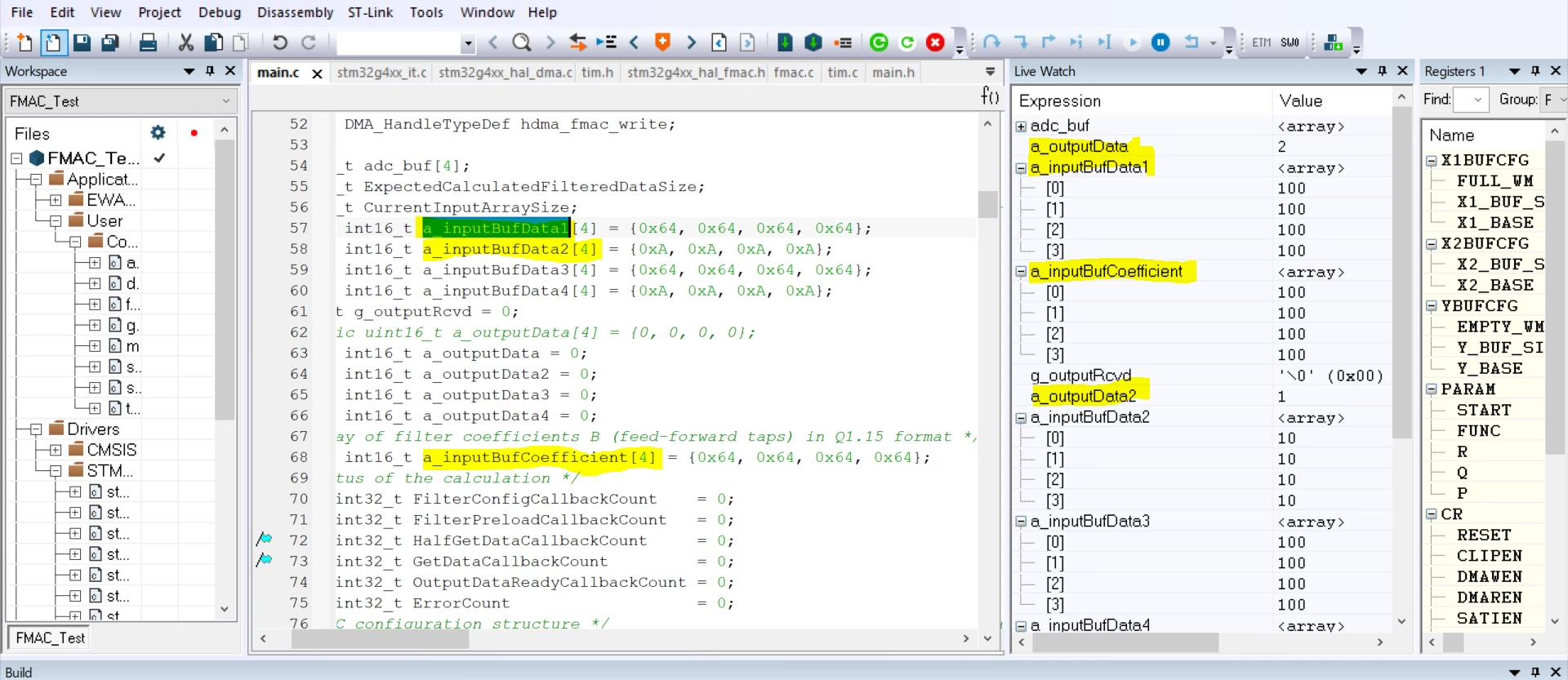The width and height of the screenshot is (1568, 680).
Task: Collapse the PARAM register group
Action: tap(1432, 389)
